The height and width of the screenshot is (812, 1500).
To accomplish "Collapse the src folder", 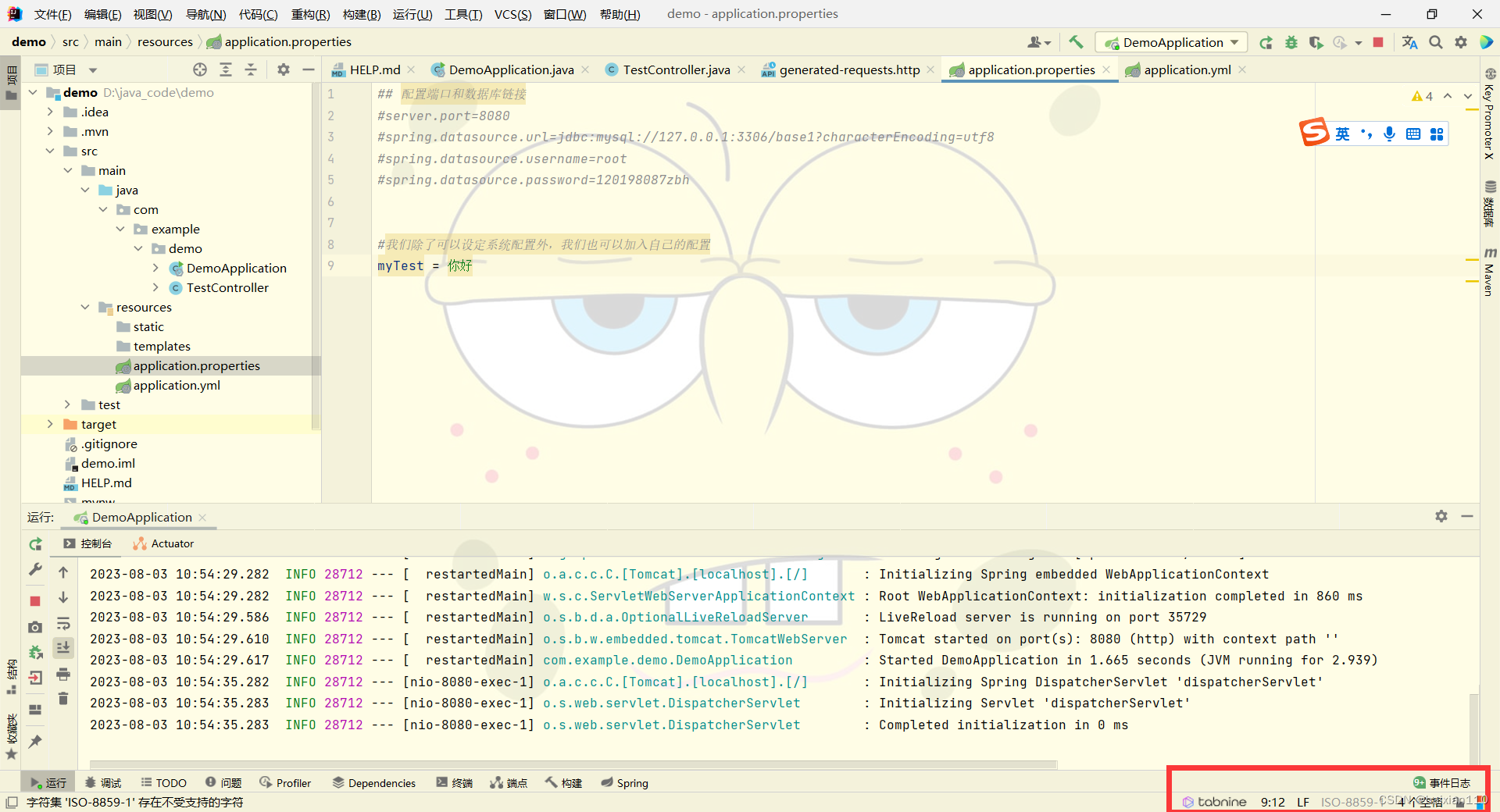I will point(50,151).
